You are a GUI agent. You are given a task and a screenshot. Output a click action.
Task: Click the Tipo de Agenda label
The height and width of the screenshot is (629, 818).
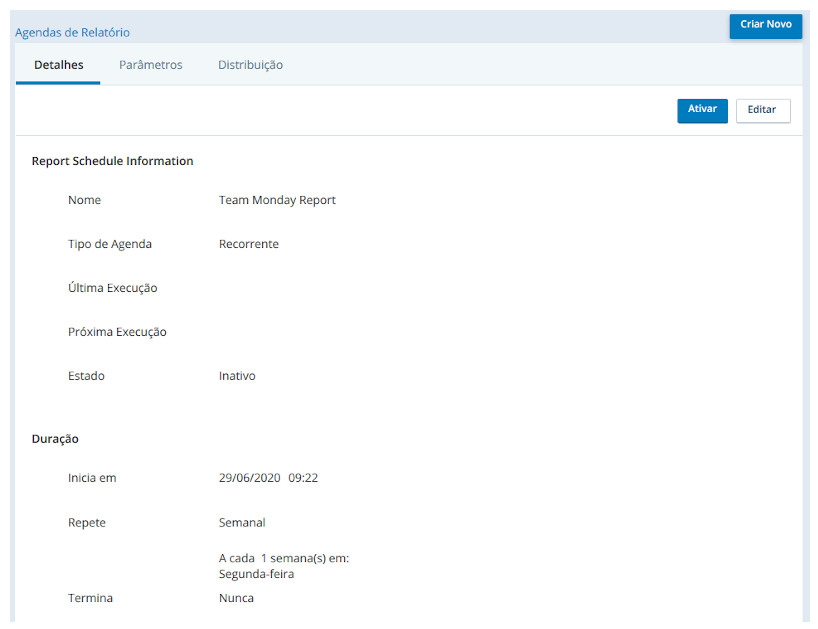pyautogui.click(x=110, y=244)
